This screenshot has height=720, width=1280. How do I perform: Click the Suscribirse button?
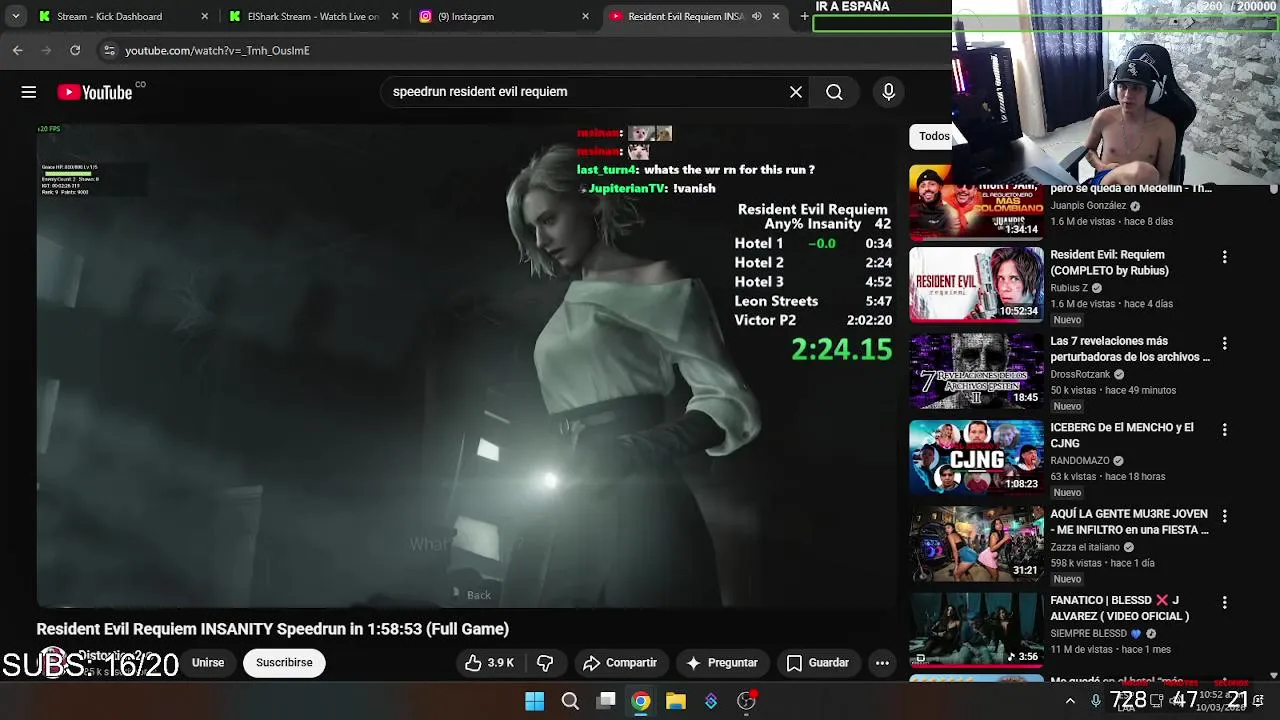click(x=284, y=663)
